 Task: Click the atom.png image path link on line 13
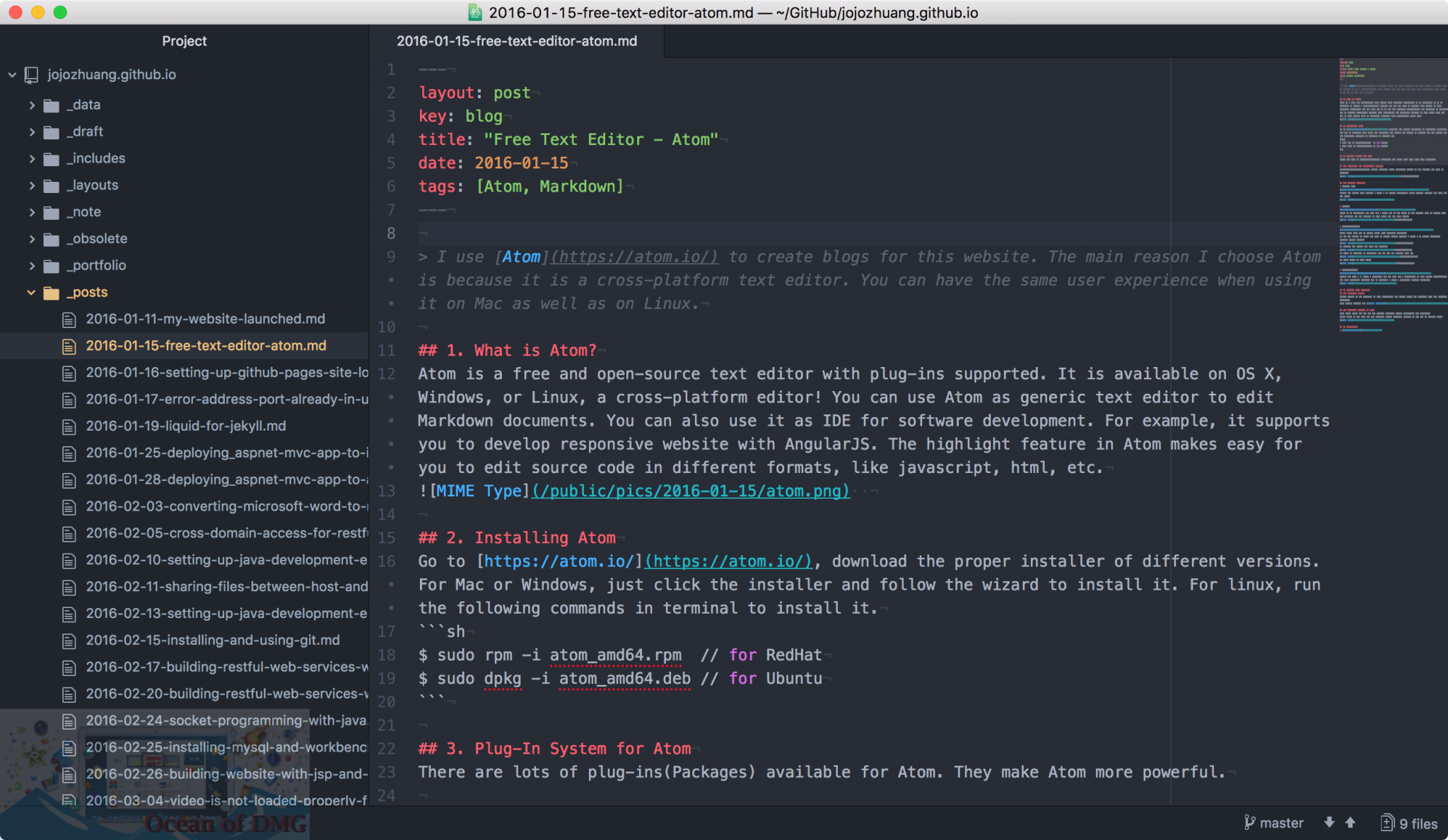point(689,491)
